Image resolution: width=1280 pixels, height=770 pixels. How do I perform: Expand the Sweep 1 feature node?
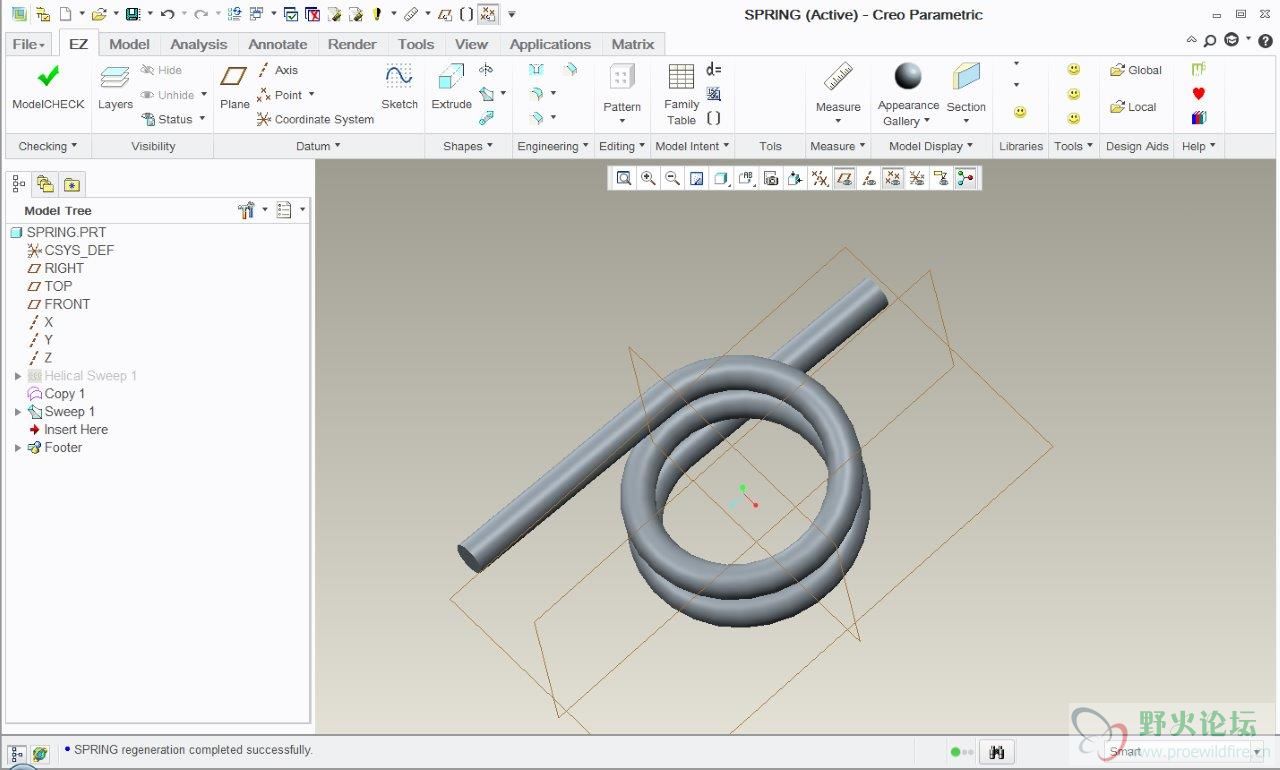(x=18, y=412)
